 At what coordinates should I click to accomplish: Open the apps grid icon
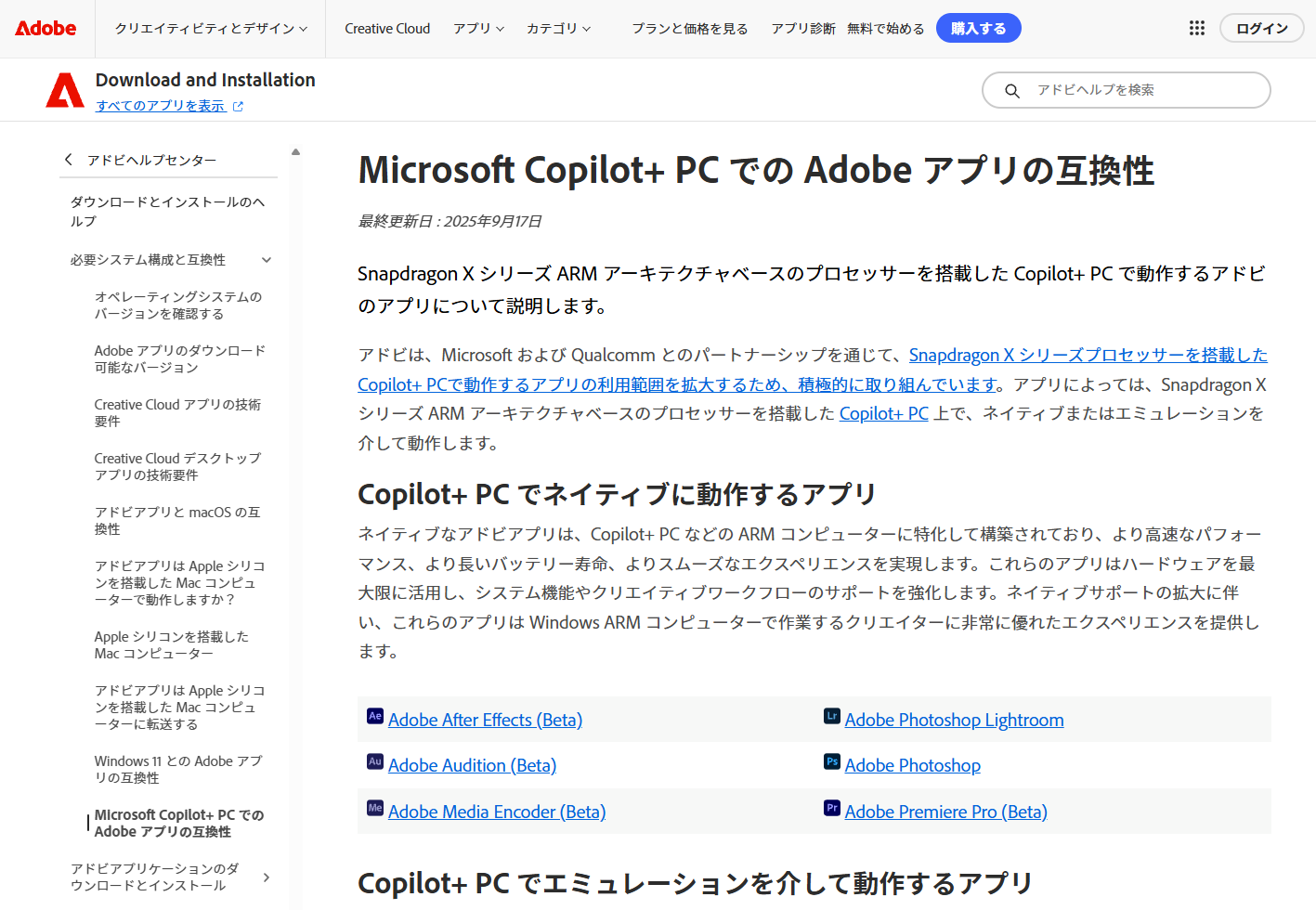(x=1196, y=29)
